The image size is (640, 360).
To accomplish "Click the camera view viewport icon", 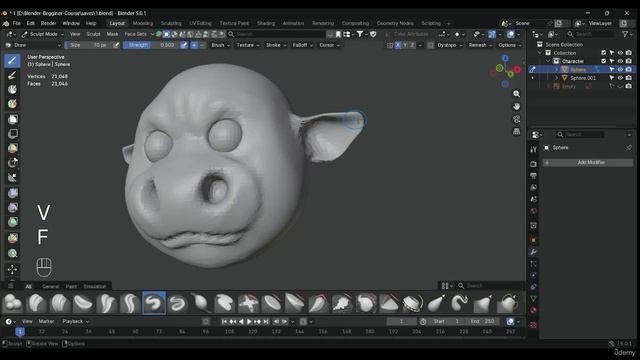I will [x=516, y=119].
